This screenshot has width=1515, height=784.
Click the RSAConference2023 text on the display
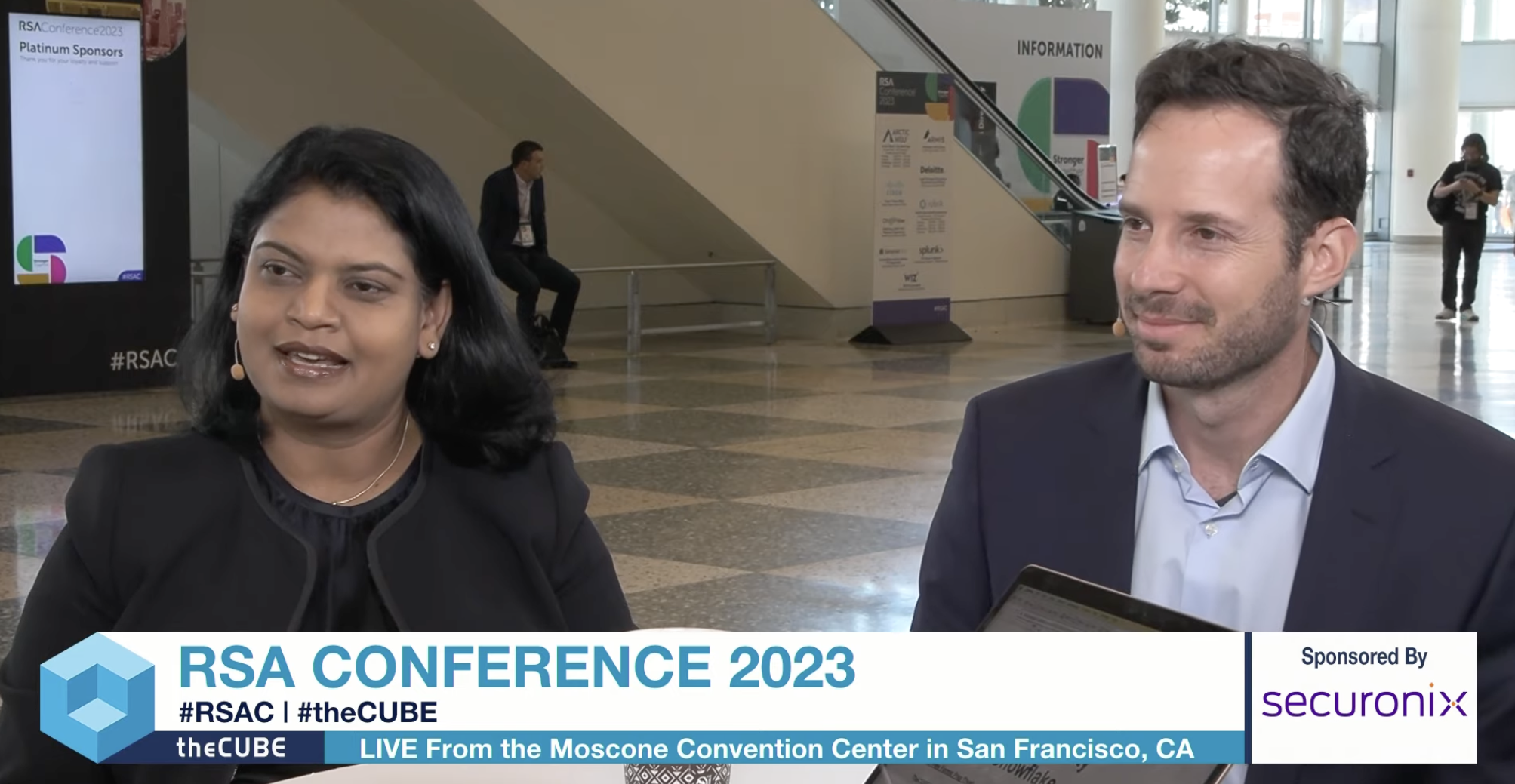coord(69,29)
